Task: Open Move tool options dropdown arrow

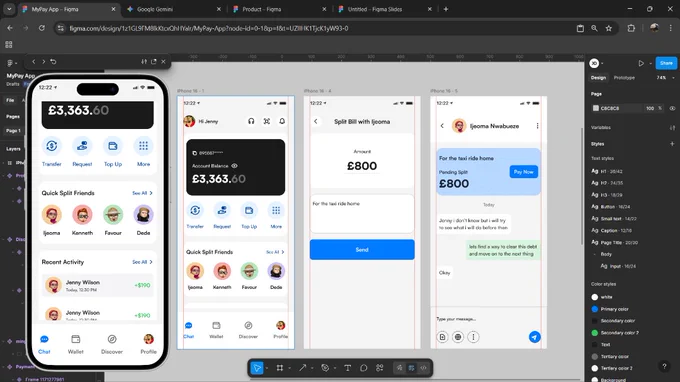Action: point(267,368)
